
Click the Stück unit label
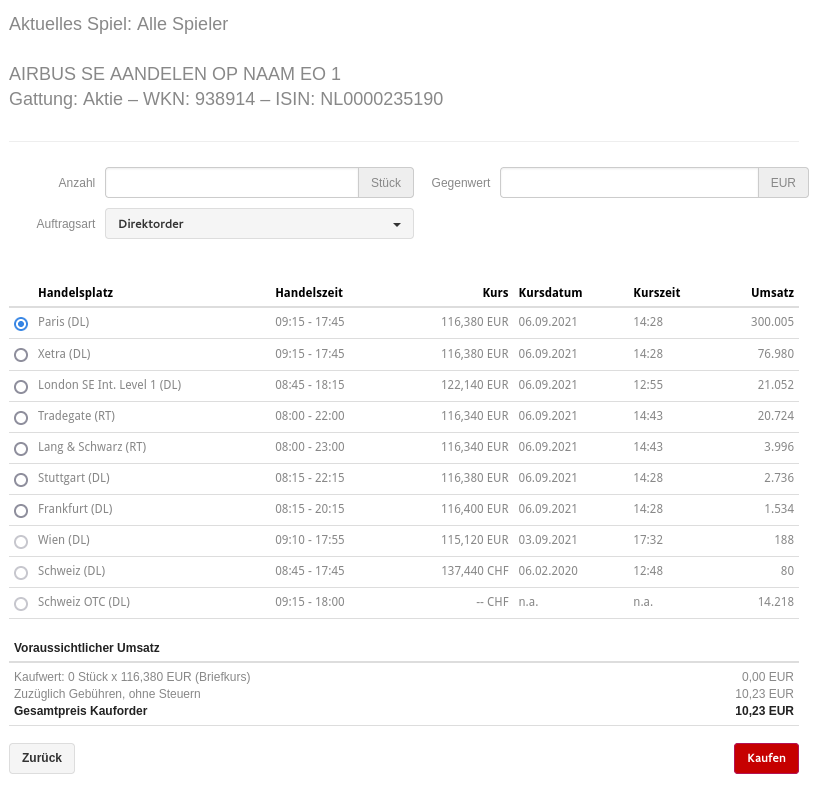pyautogui.click(x=386, y=183)
